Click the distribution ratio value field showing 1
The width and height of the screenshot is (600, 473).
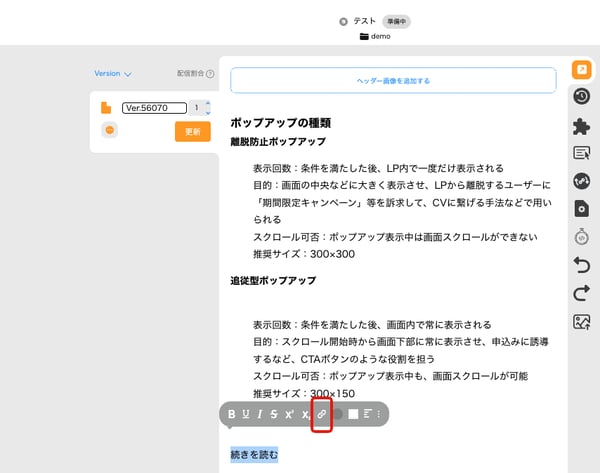(x=197, y=108)
